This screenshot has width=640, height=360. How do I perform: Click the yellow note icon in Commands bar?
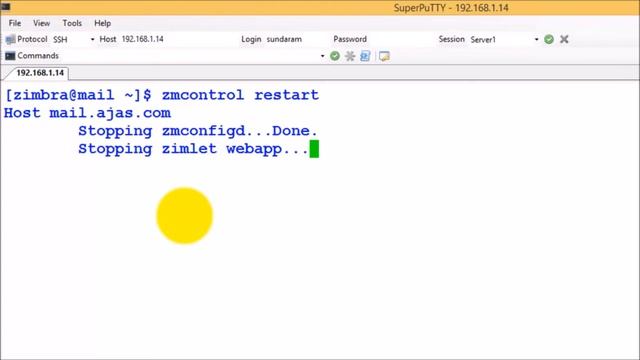pyautogui.click(x=384, y=56)
